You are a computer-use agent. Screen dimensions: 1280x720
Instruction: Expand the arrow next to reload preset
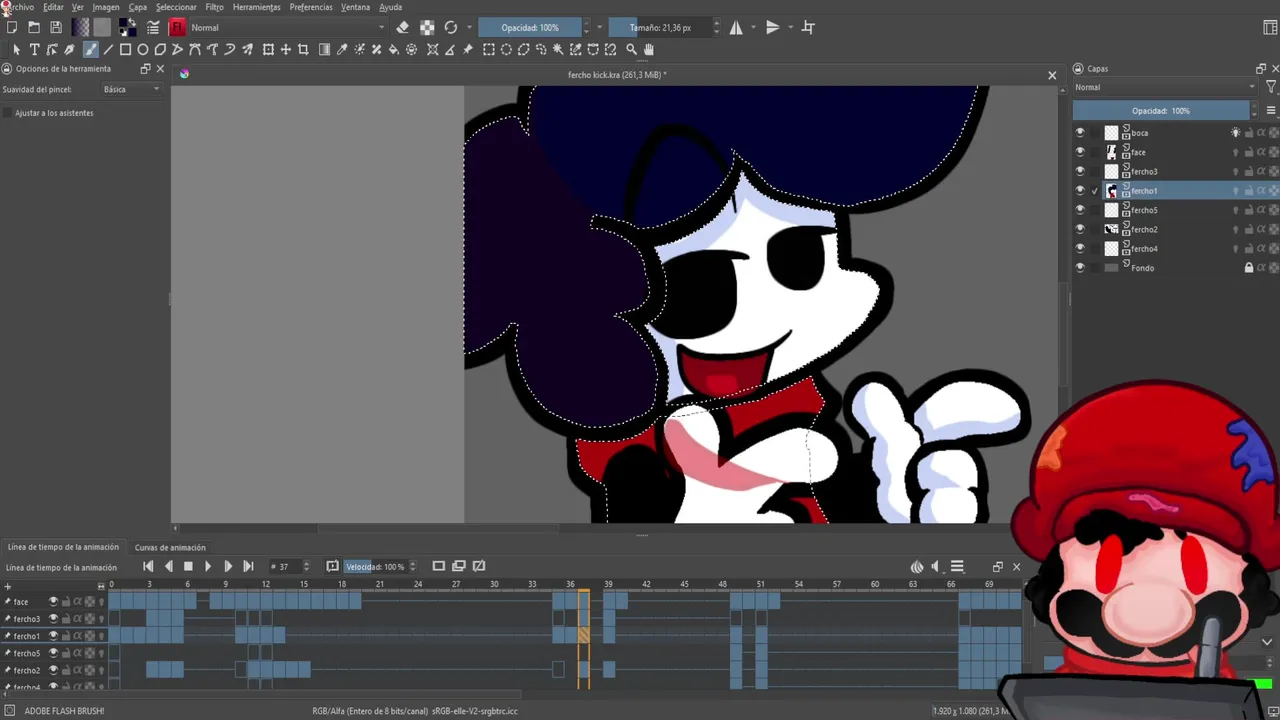[469, 27]
